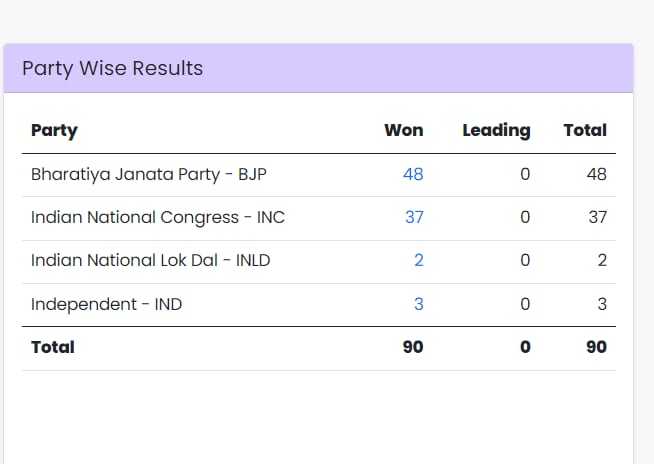This screenshot has width=654, height=464.
Task: Click the 90 under the Won column
Action: click(x=413, y=347)
